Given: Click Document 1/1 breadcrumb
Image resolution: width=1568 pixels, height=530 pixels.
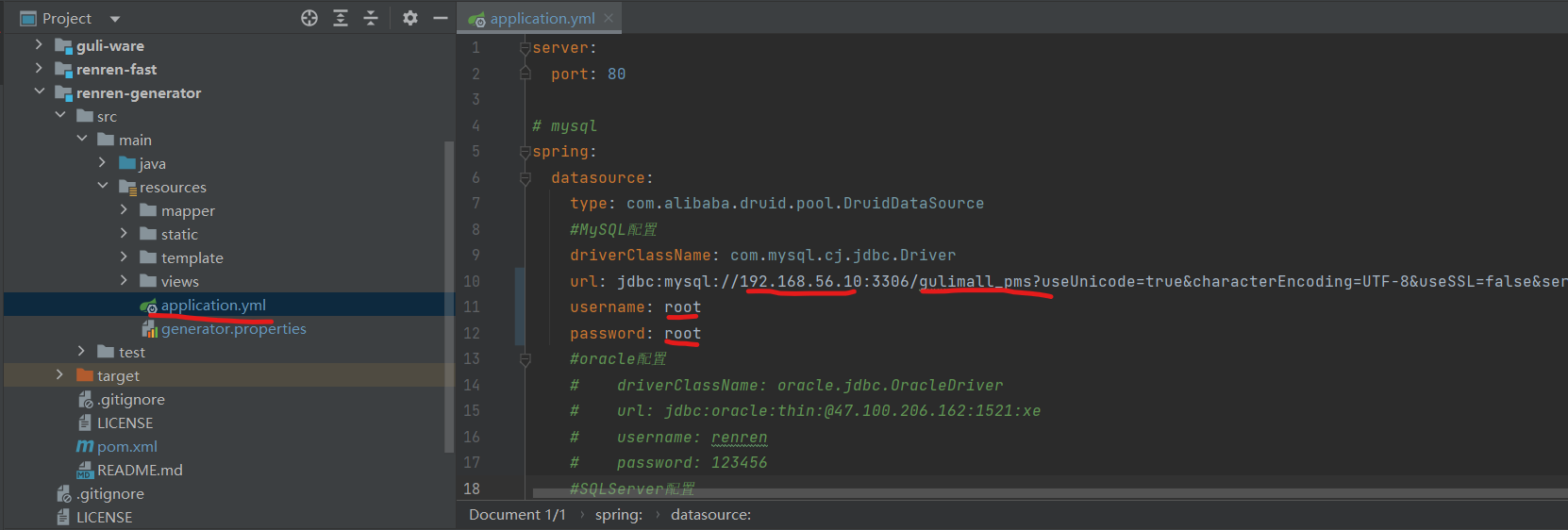Looking at the screenshot, I should pos(517,514).
